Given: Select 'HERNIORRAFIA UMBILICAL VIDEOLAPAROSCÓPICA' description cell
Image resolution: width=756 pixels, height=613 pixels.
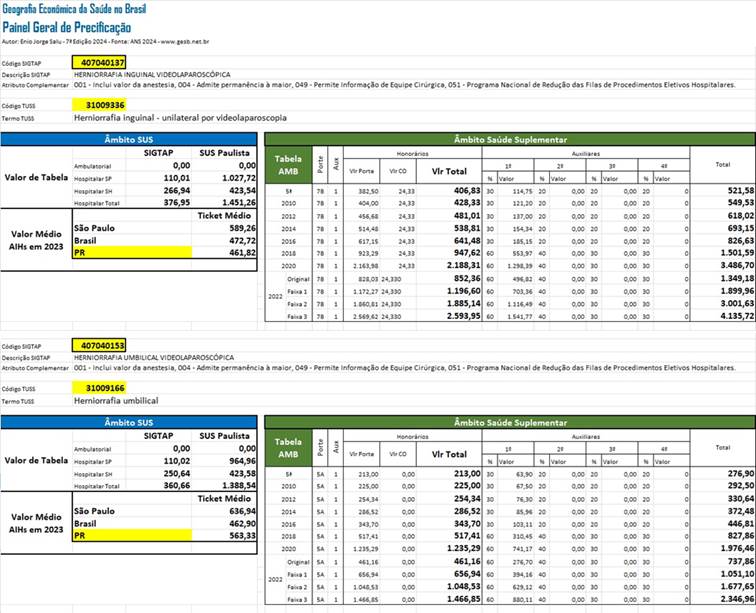Looking at the screenshot, I should (x=154, y=358).
